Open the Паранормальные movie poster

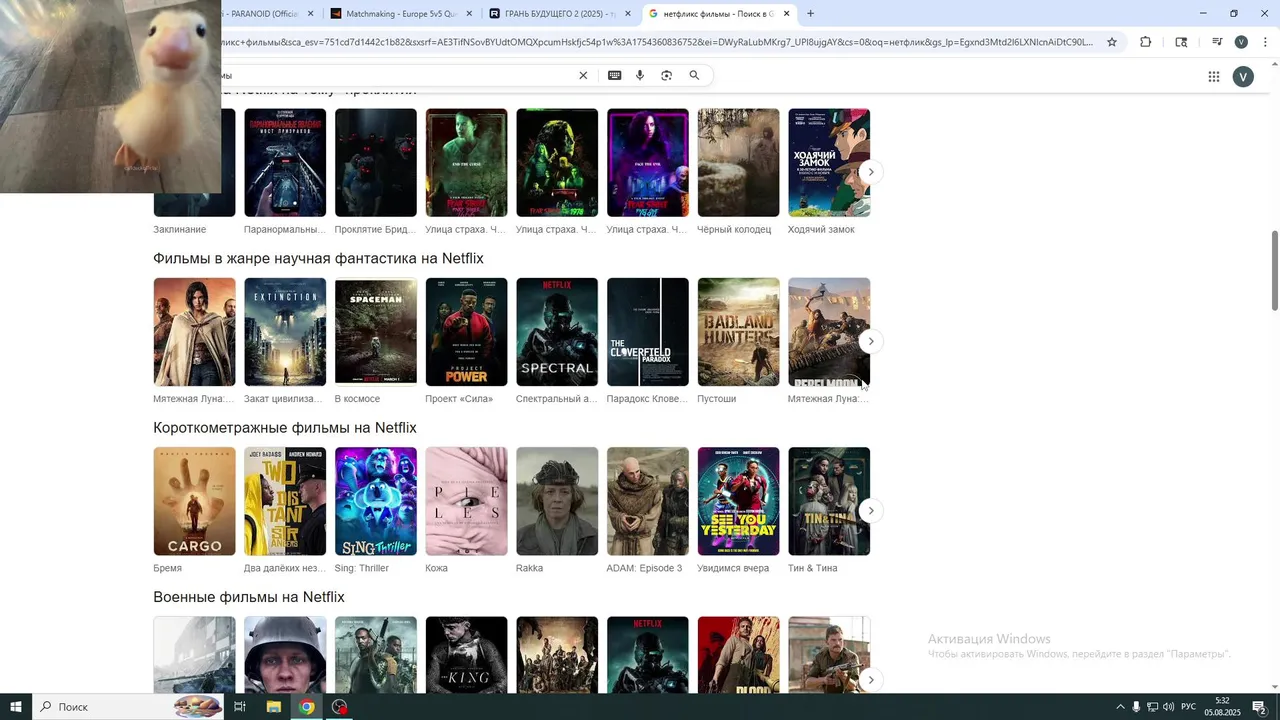285,162
